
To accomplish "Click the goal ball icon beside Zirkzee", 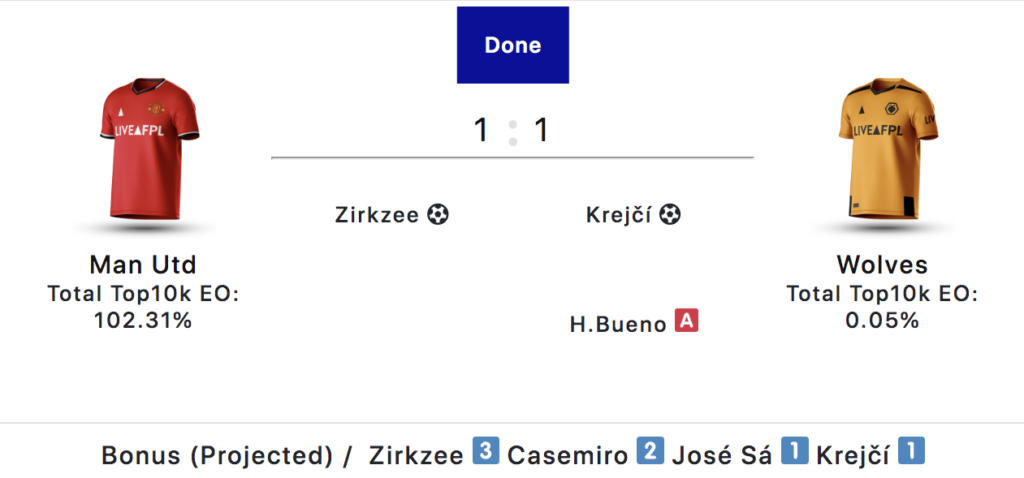I will coord(438,214).
